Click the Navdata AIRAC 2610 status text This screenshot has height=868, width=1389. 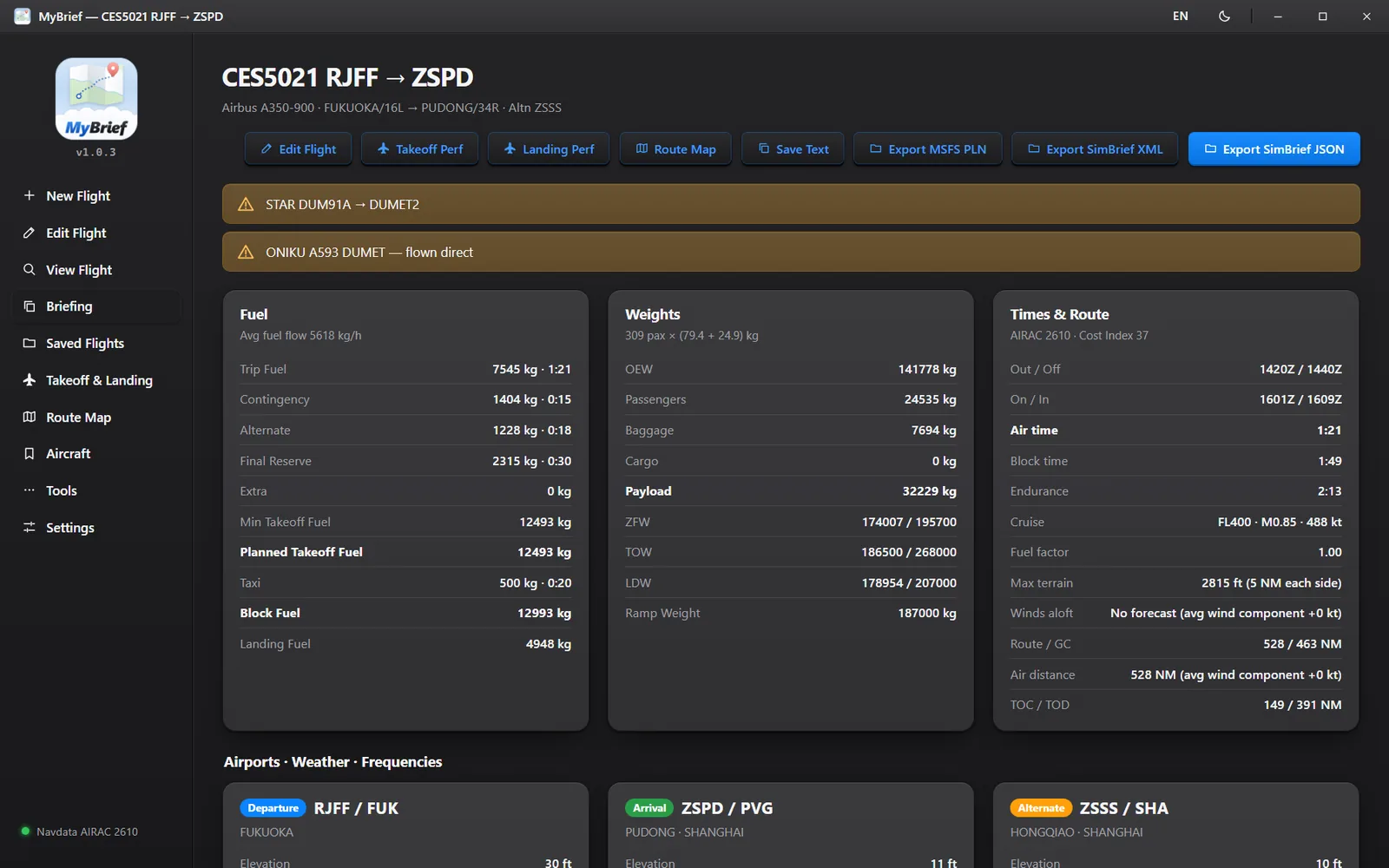pos(87,832)
